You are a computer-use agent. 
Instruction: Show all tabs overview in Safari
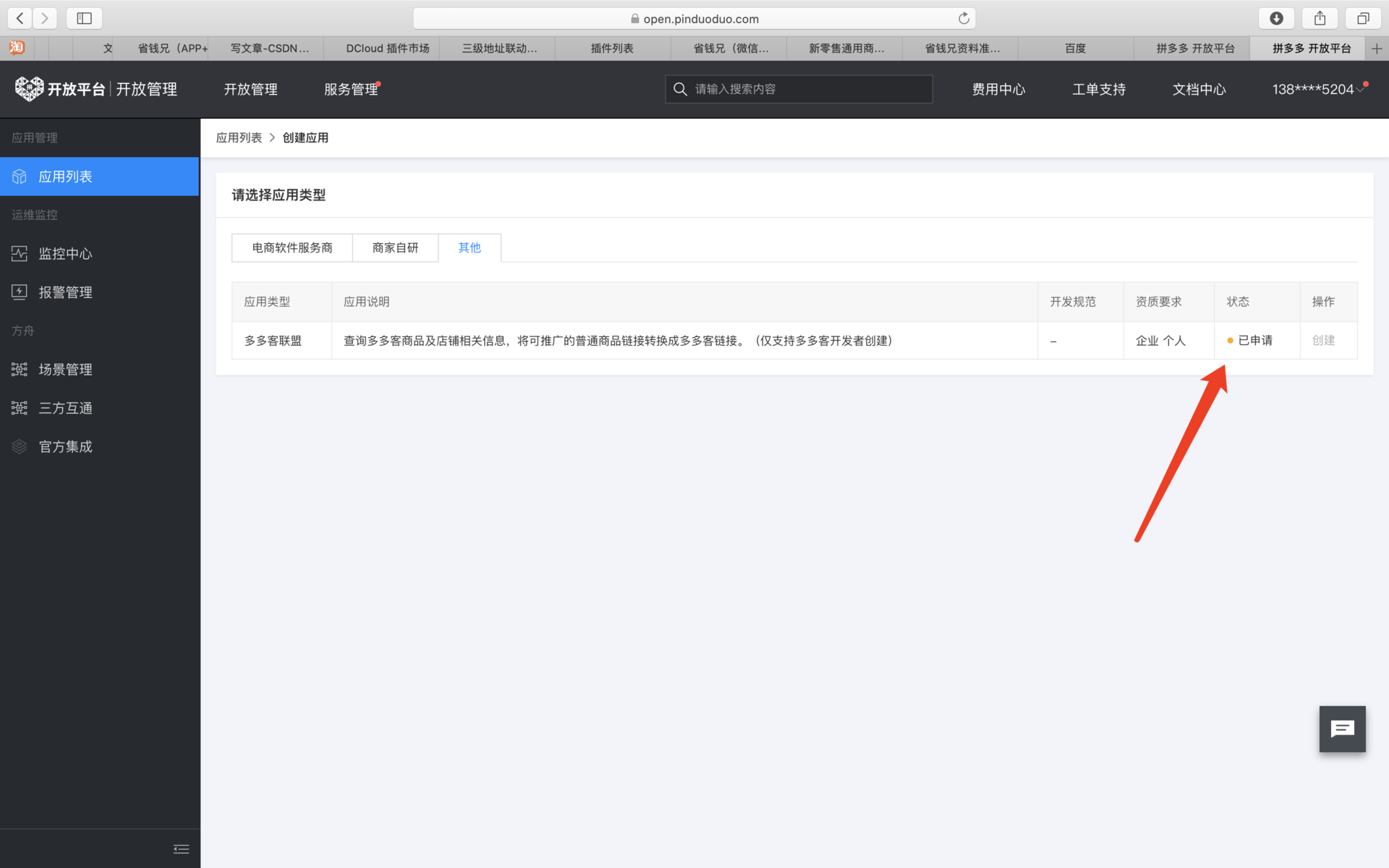pos(1363,18)
